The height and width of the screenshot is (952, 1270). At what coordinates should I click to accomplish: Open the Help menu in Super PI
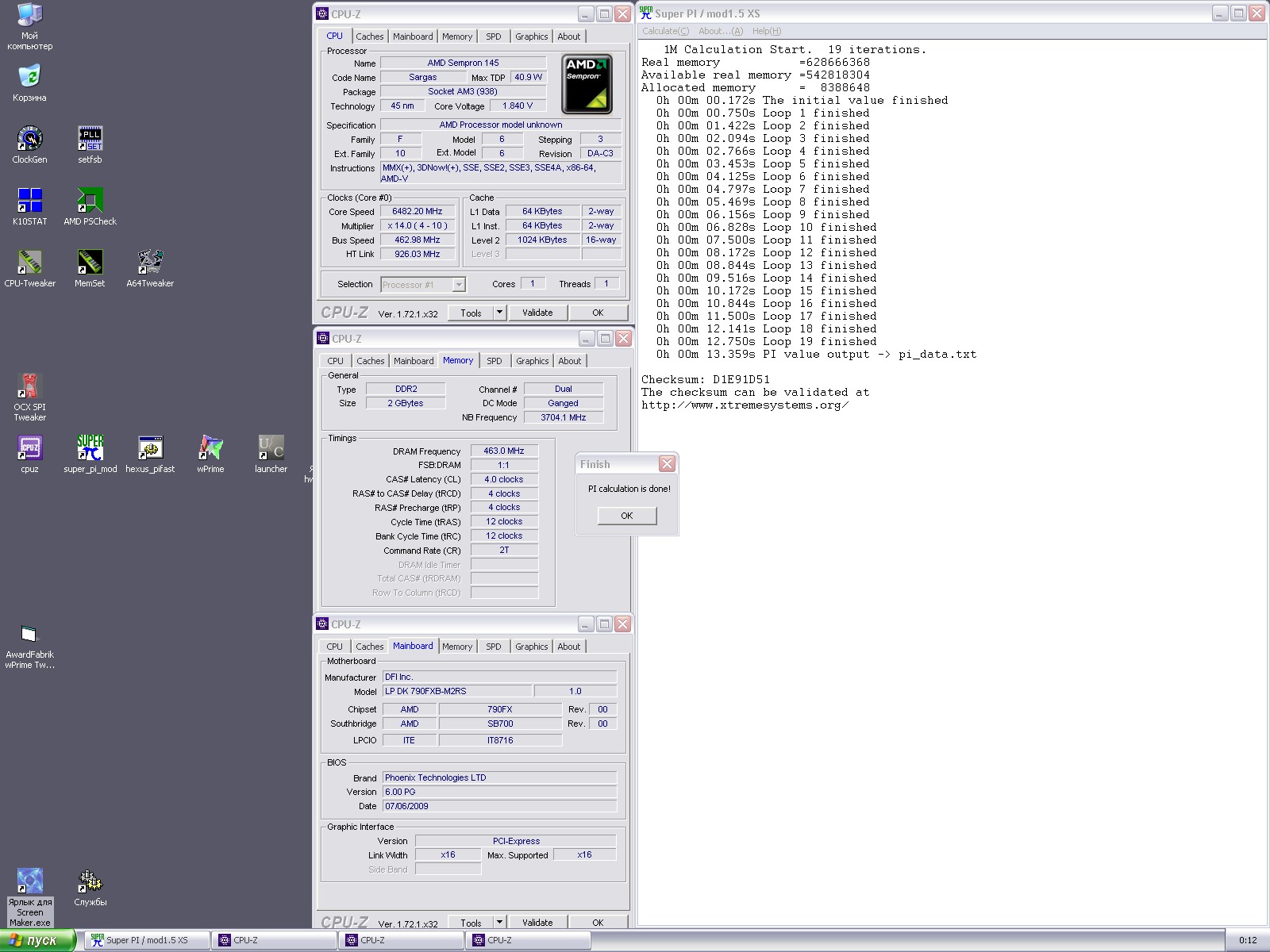pyautogui.click(x=767, y=31)
